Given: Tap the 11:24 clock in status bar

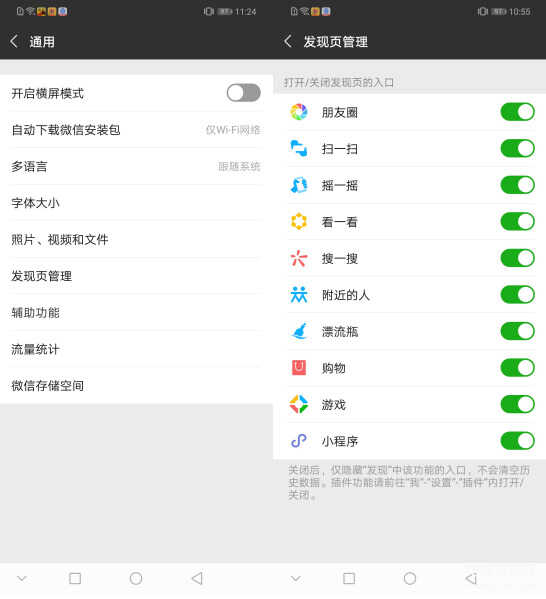Looking at the screenshot, I should [245, 12].
